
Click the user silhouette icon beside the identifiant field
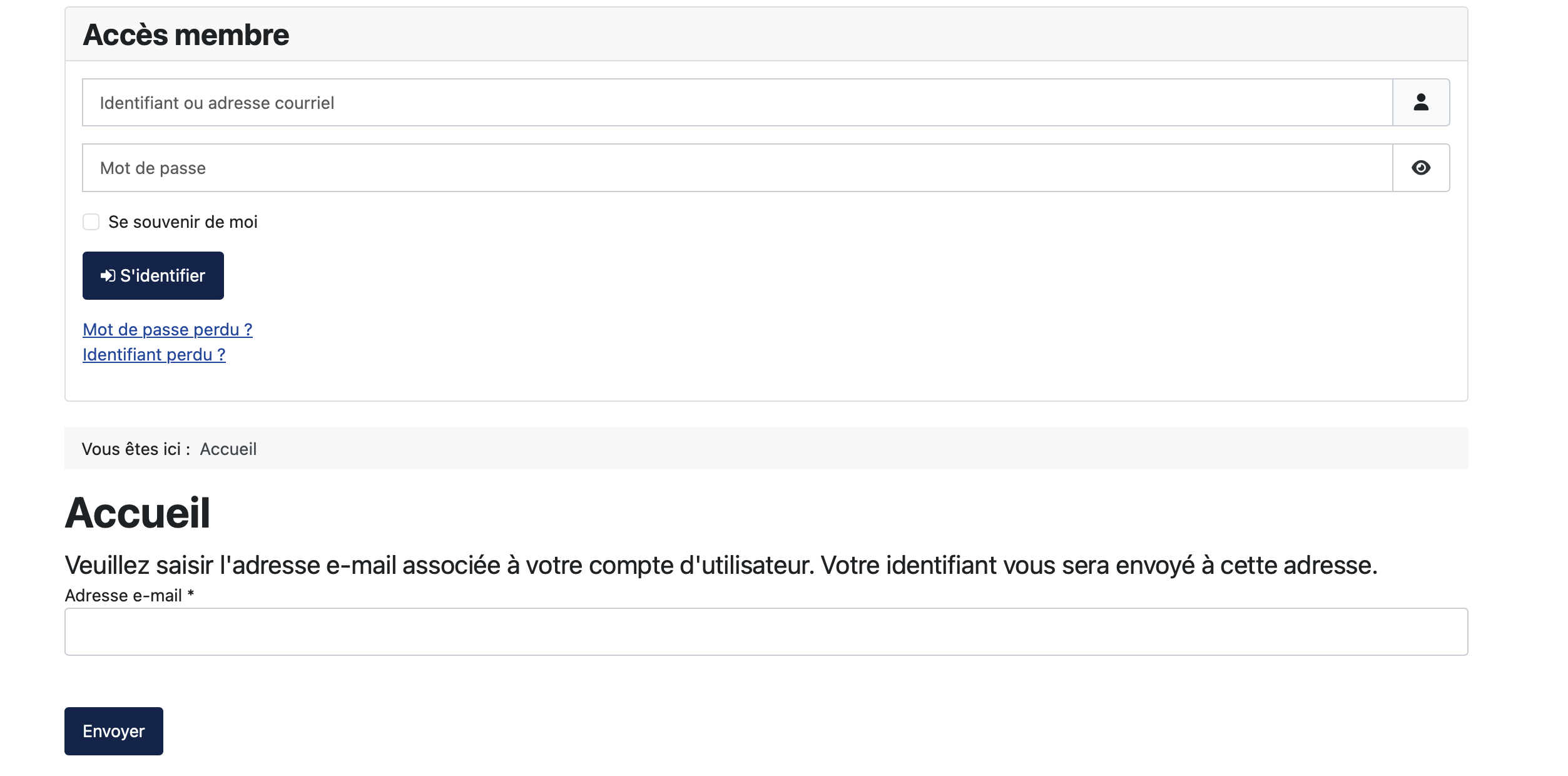tap(1421, 102)
